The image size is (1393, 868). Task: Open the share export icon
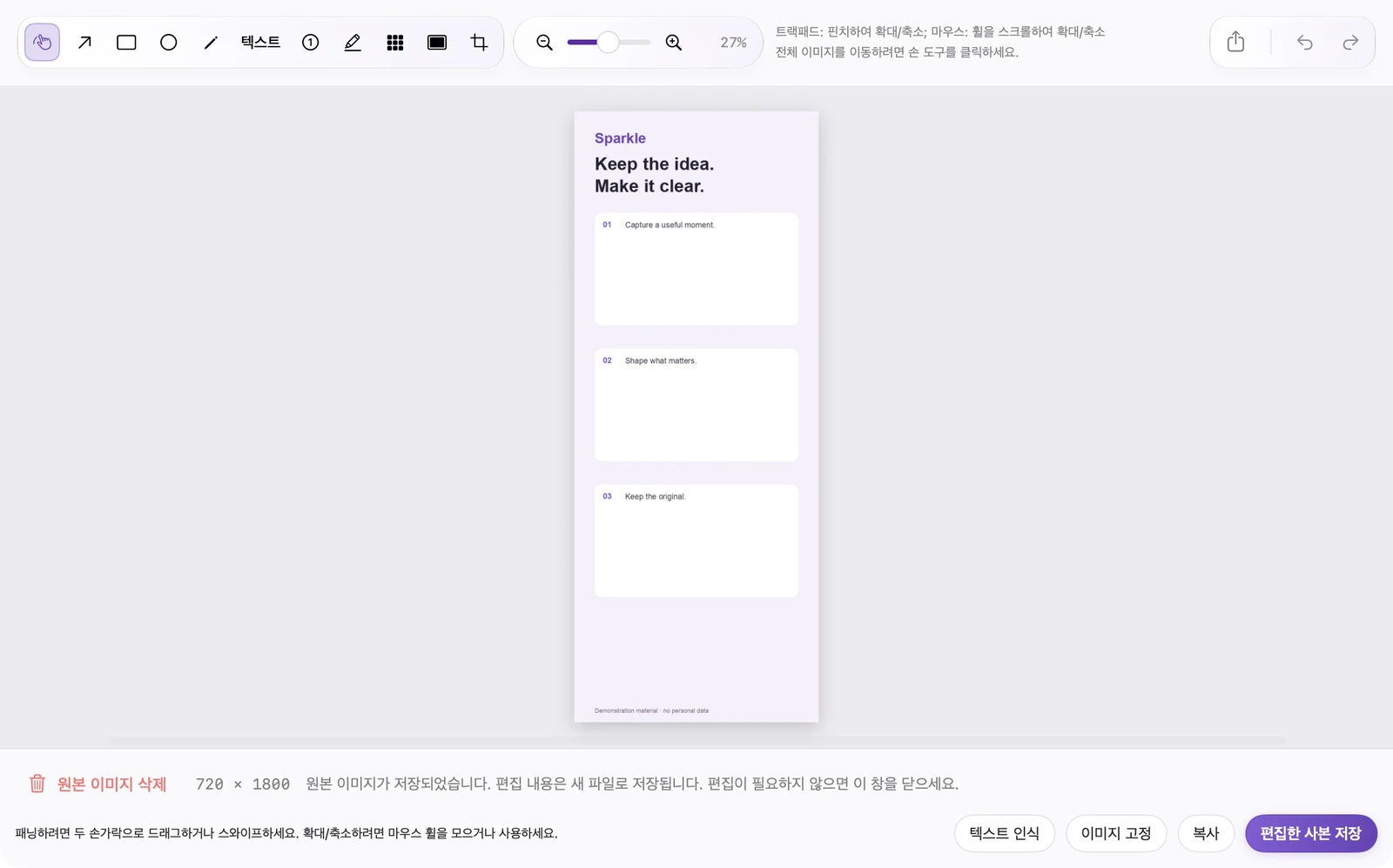(x=1235, y=42)
